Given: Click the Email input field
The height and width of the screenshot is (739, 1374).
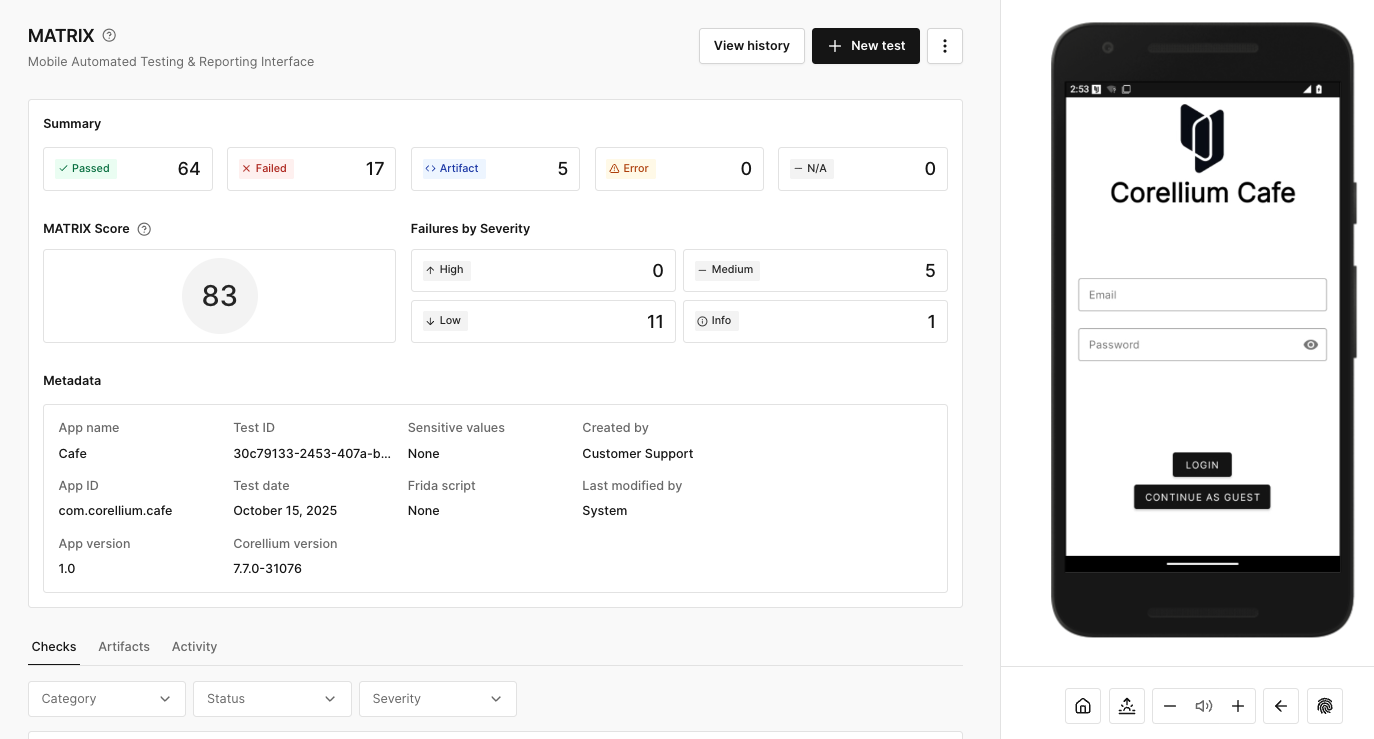Looking at the screenshot, I should [x=1201, y=295].
